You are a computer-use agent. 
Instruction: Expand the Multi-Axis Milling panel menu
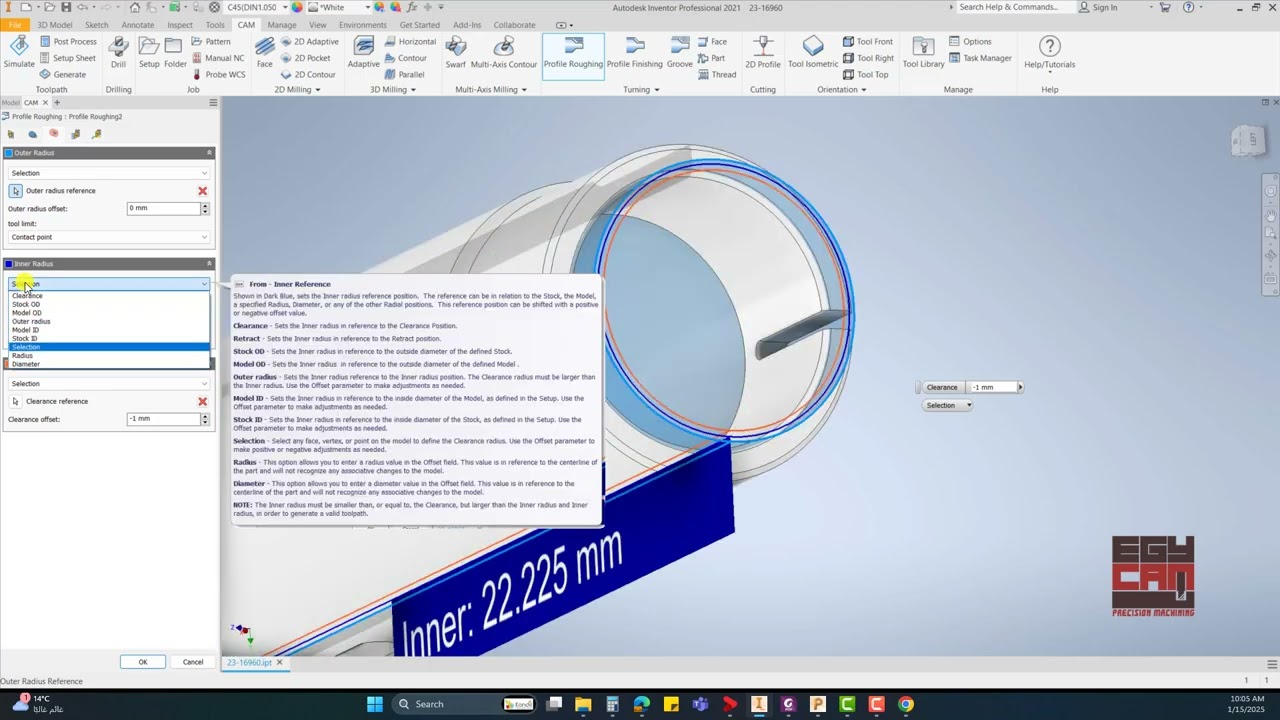[491, 89]
